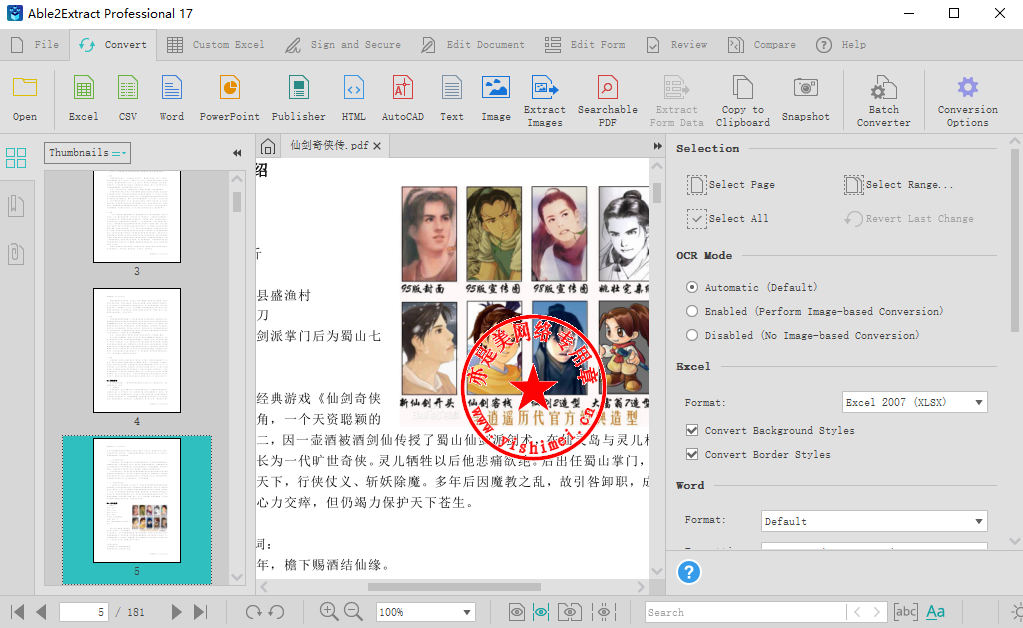The height and width of the screenshot is (628, 1023).
Task: Open the zoom level 100% dropdown
Action: (x=425, y=612)
